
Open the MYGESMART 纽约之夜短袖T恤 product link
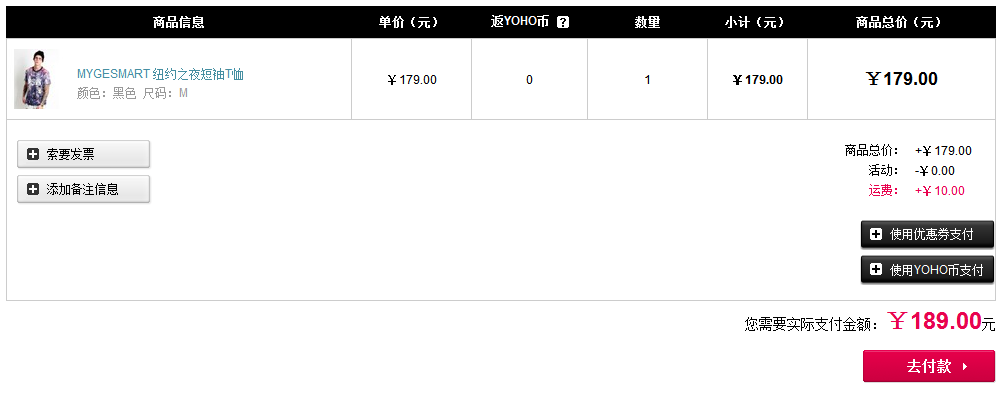point(160,74)
